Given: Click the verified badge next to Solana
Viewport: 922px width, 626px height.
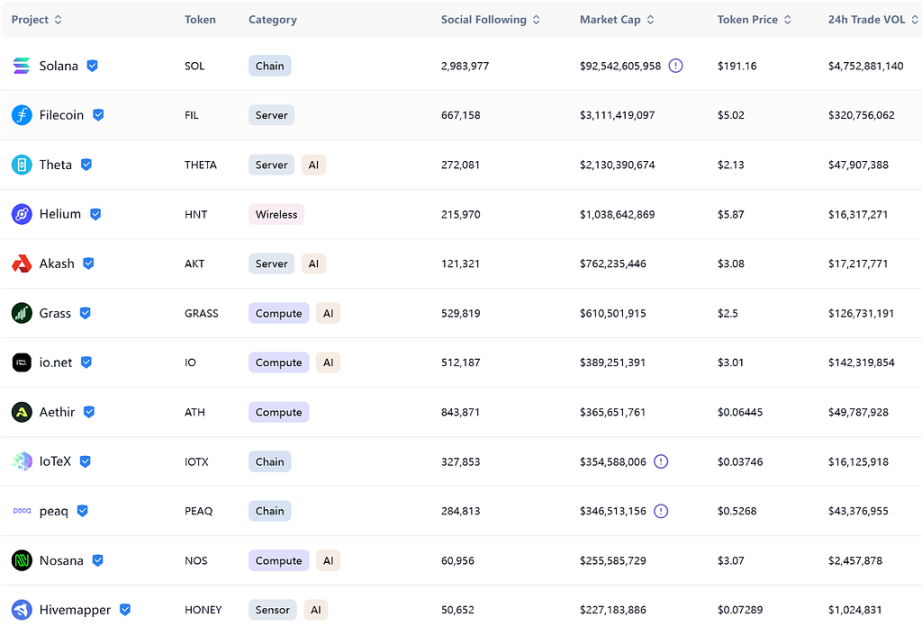Looking at the screenshot, I should [92, 66].
